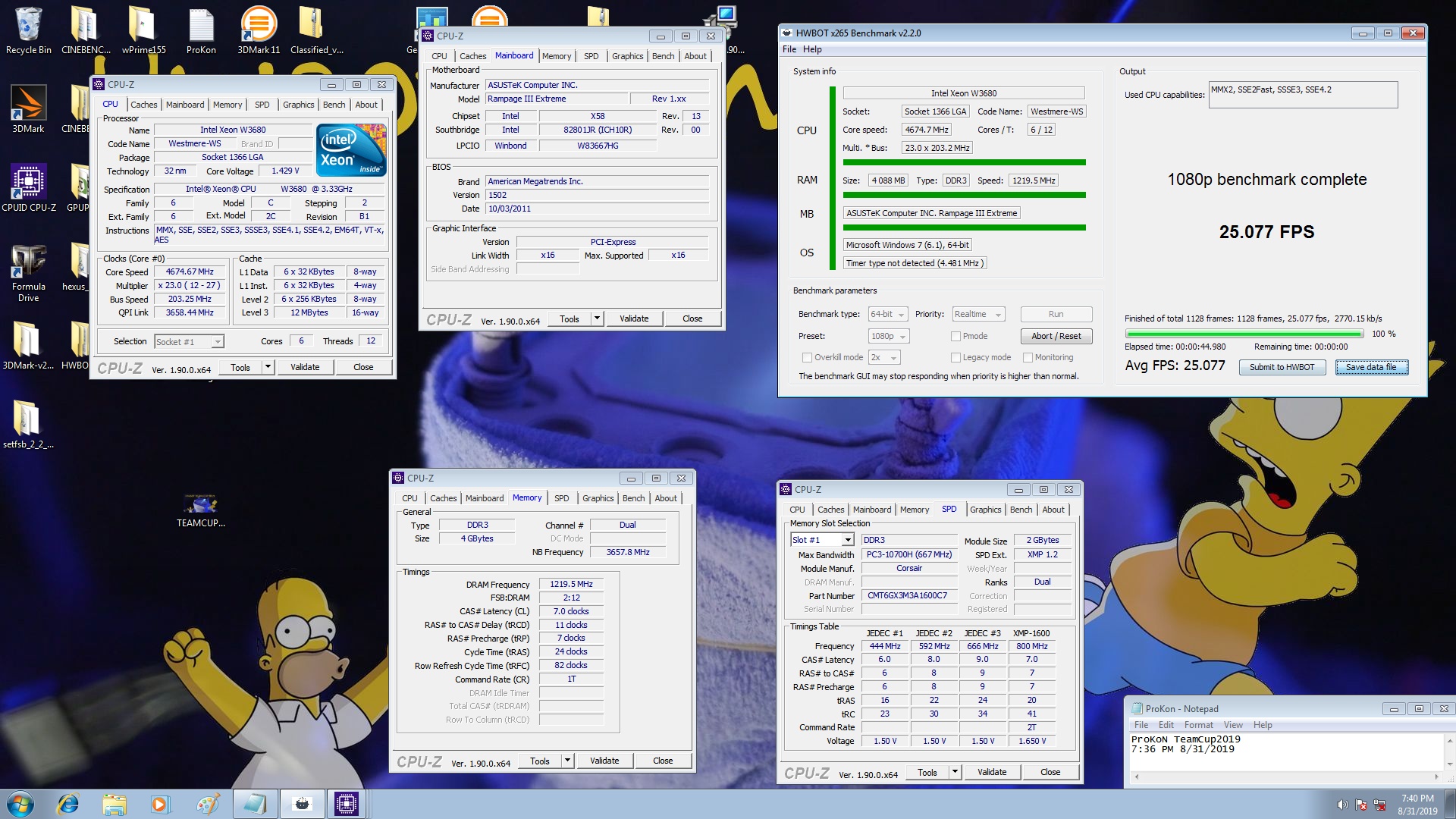Click the taskbar clock showing 7:40 PM
This screenshot has height=819, width=1456.
[1417, 805]
